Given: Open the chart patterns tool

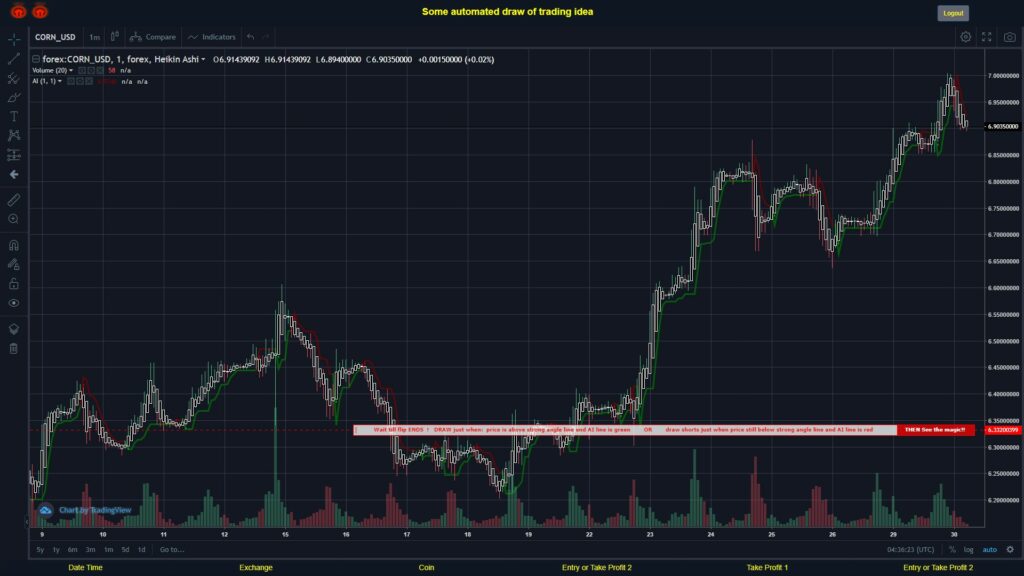Looking at the screenshot, I should (x=14, y=135).
